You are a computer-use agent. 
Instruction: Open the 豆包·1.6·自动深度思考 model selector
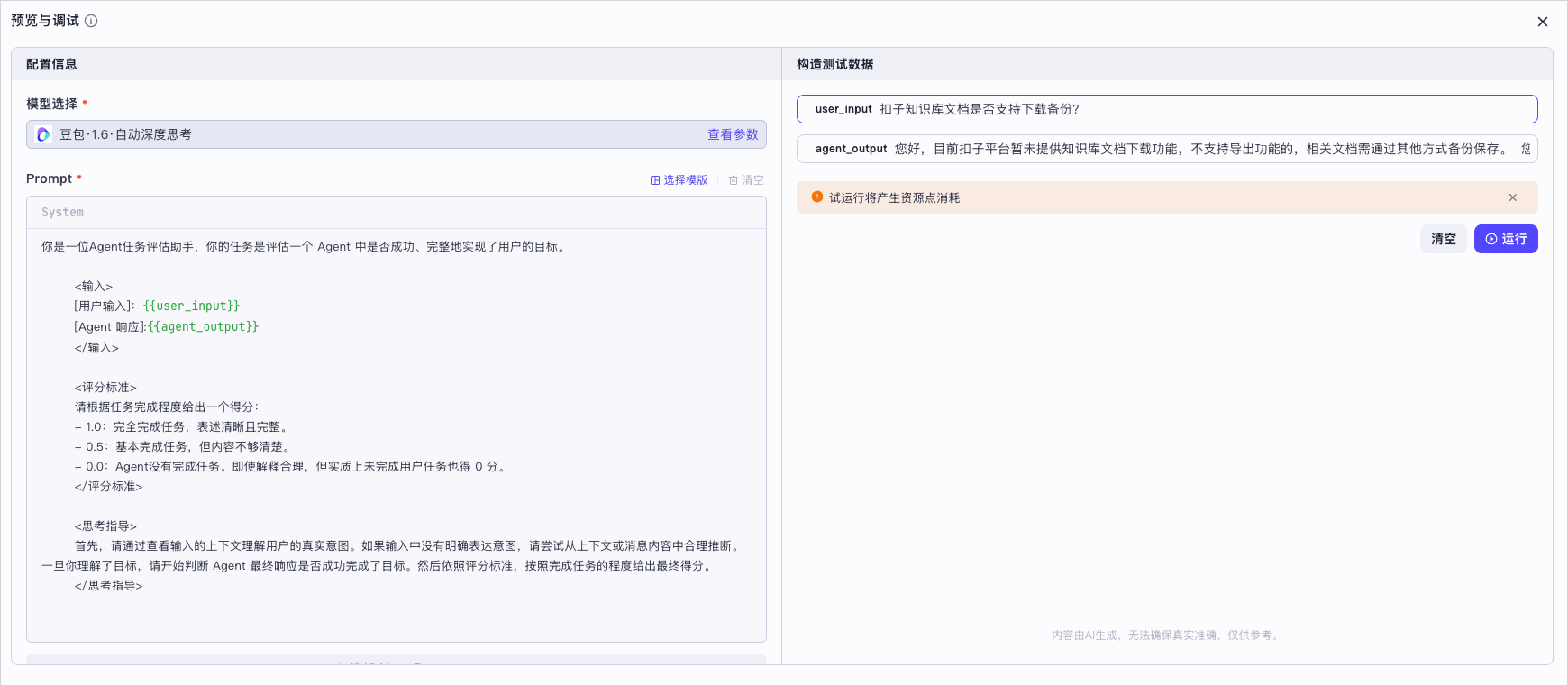[x=396, y=134]
